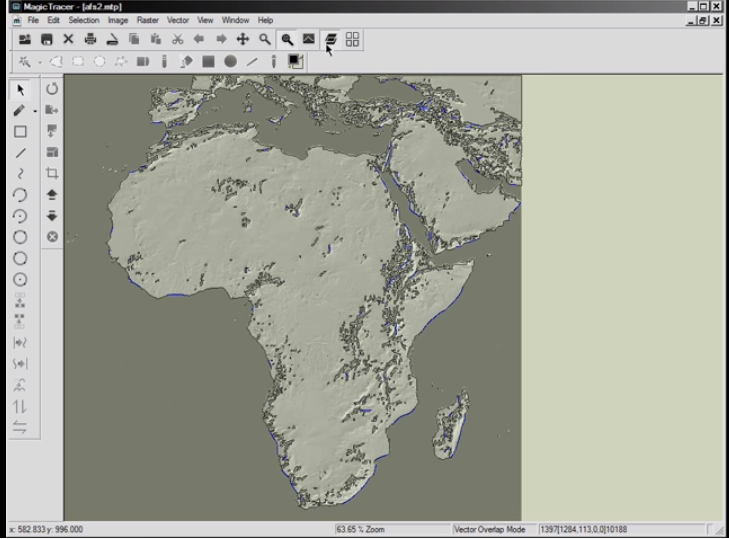Click the scissors Cut icon
Image resolution: width=729 pixels, height=539 pixels.
(178, 39)
